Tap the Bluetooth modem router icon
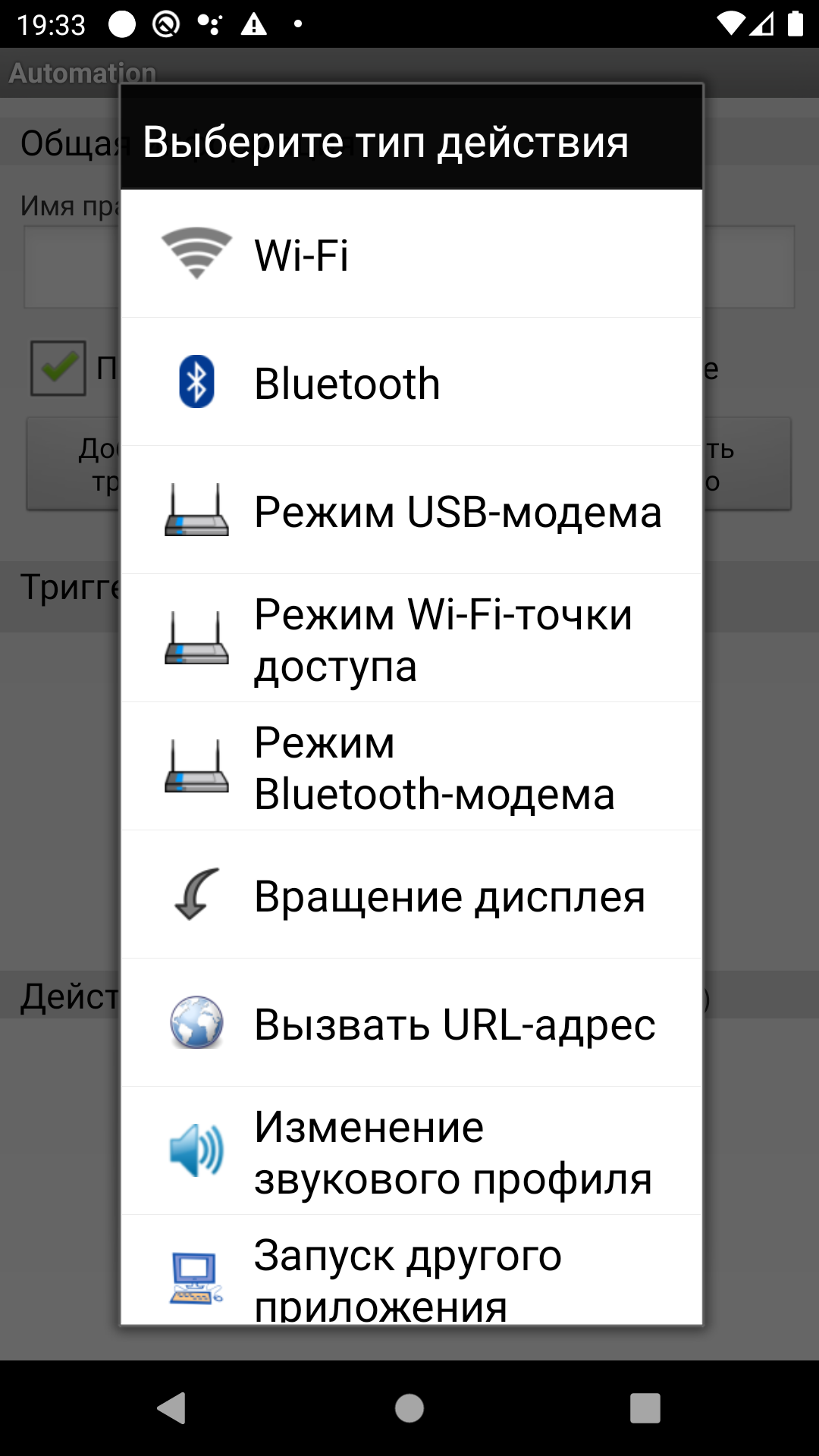The width and height of the screenshot is (819, 1456). pyautogui.click(x=196, y=767)
